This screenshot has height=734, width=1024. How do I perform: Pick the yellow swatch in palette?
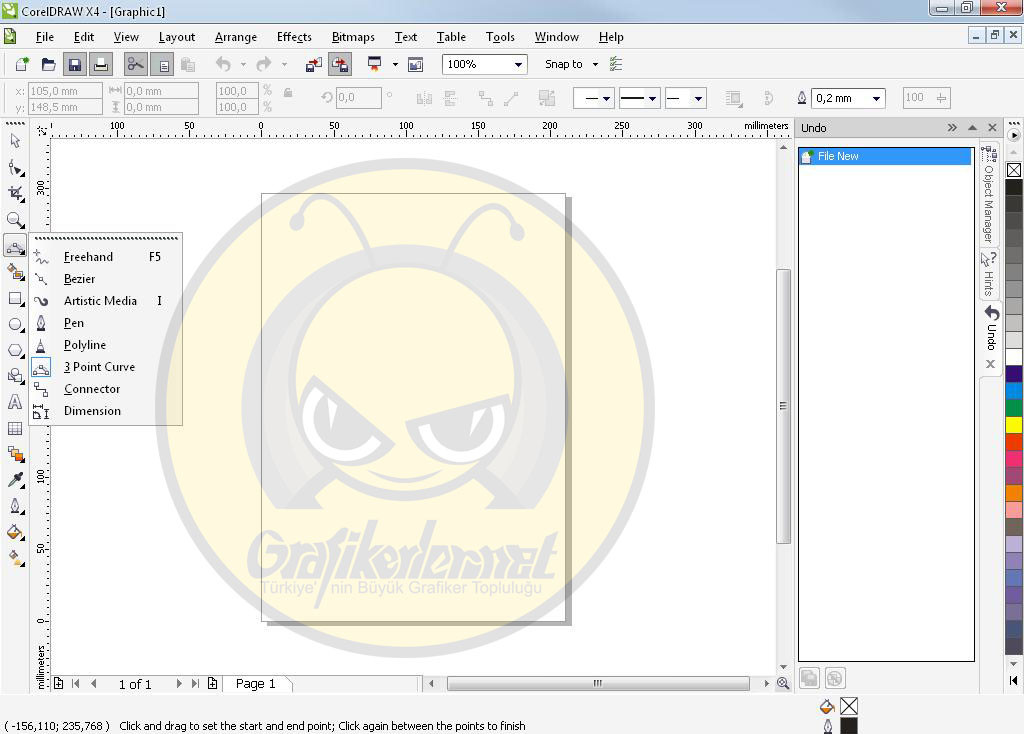(x=1014, y=425)
